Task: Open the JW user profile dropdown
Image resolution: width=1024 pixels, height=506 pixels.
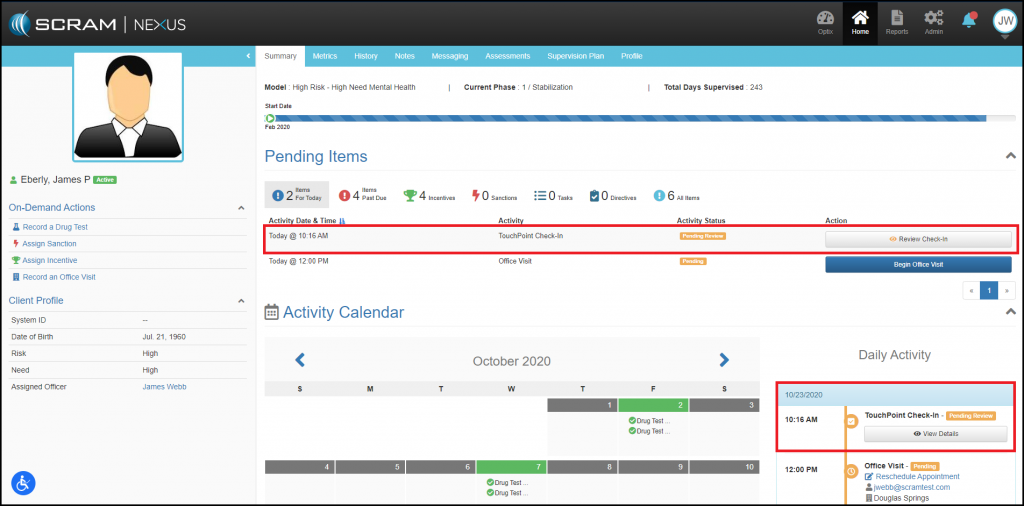Action: coord(1003,22)
